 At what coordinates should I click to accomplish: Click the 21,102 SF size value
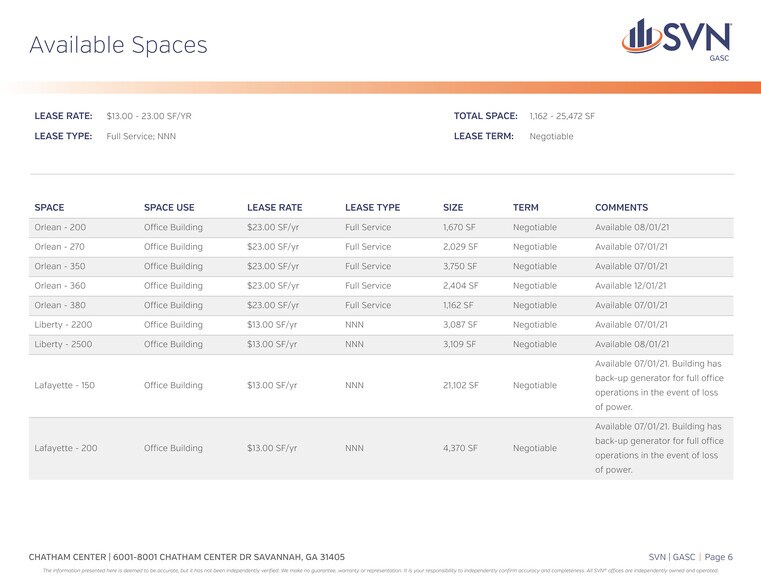pos(461,385)
